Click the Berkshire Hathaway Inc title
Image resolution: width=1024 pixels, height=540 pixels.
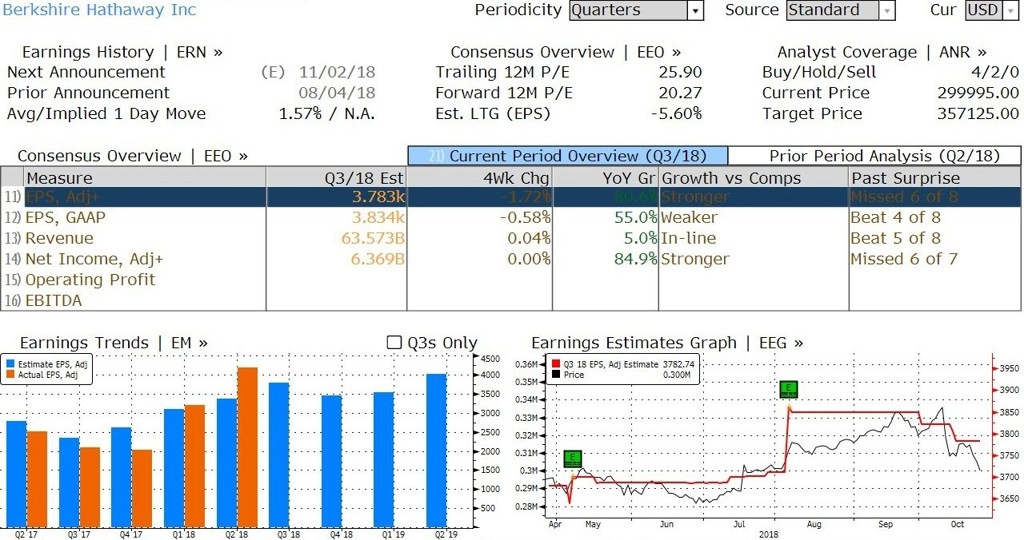(x=99, y=10)
